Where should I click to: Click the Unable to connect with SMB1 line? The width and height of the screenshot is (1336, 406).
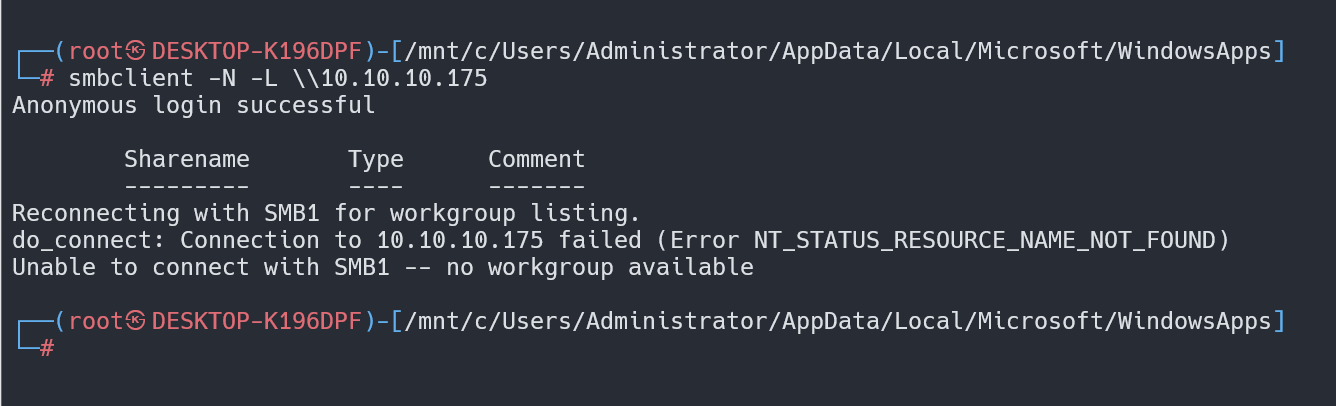pos(383,267)
